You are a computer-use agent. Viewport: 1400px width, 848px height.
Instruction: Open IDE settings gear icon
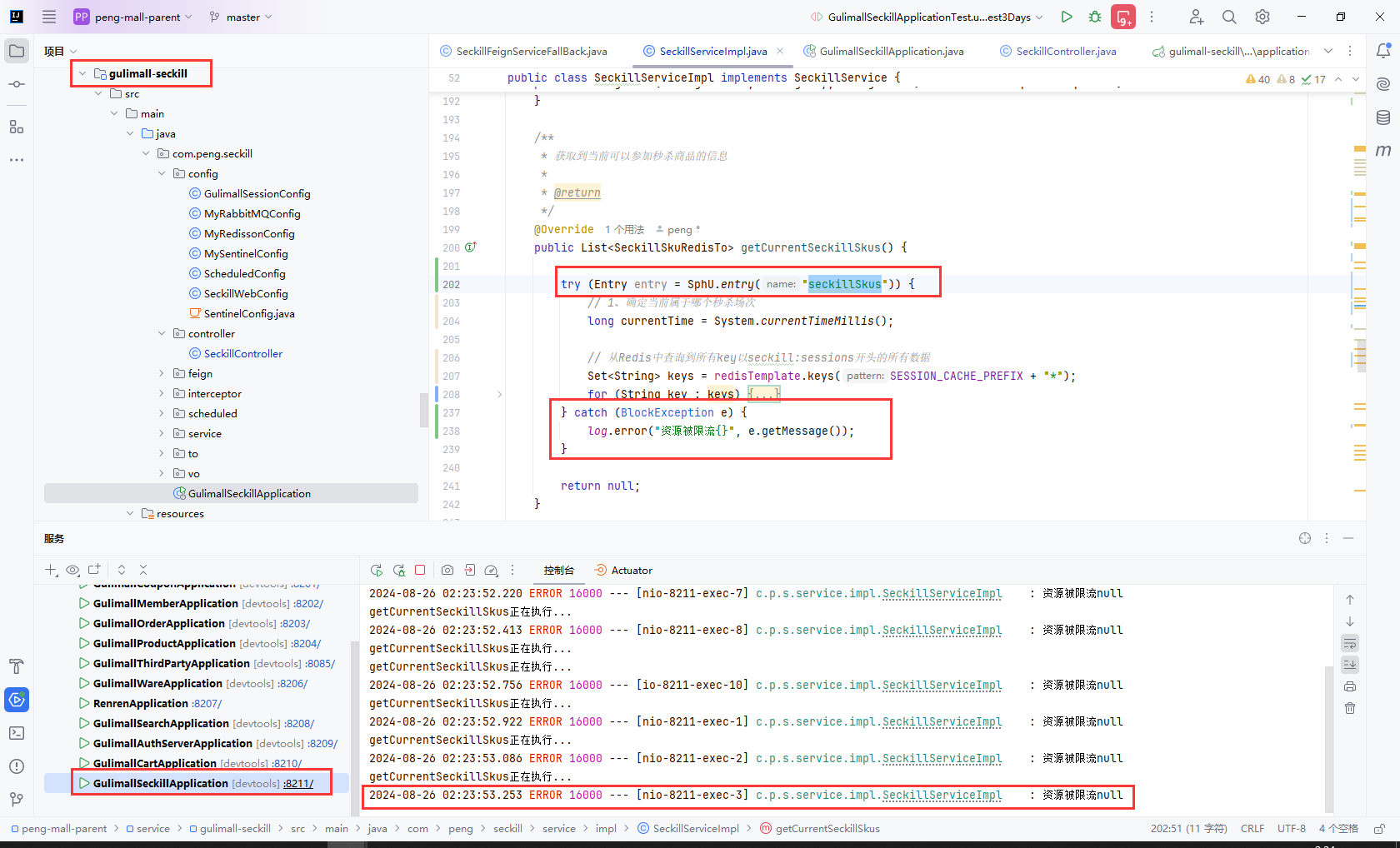(1262, 17)
